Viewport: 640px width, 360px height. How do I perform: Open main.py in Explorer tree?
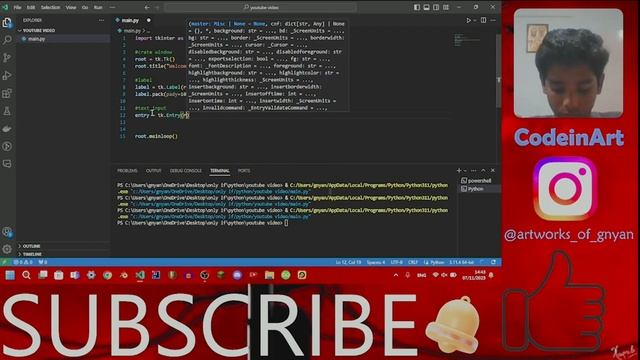tap(36, 39)
